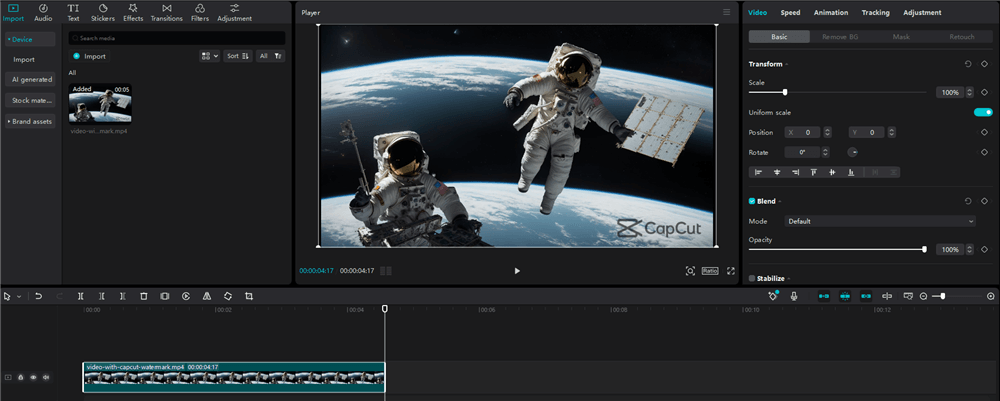Click the Ratio button in player
This screenshot has width=1000, height=401.
pos(710,270)
